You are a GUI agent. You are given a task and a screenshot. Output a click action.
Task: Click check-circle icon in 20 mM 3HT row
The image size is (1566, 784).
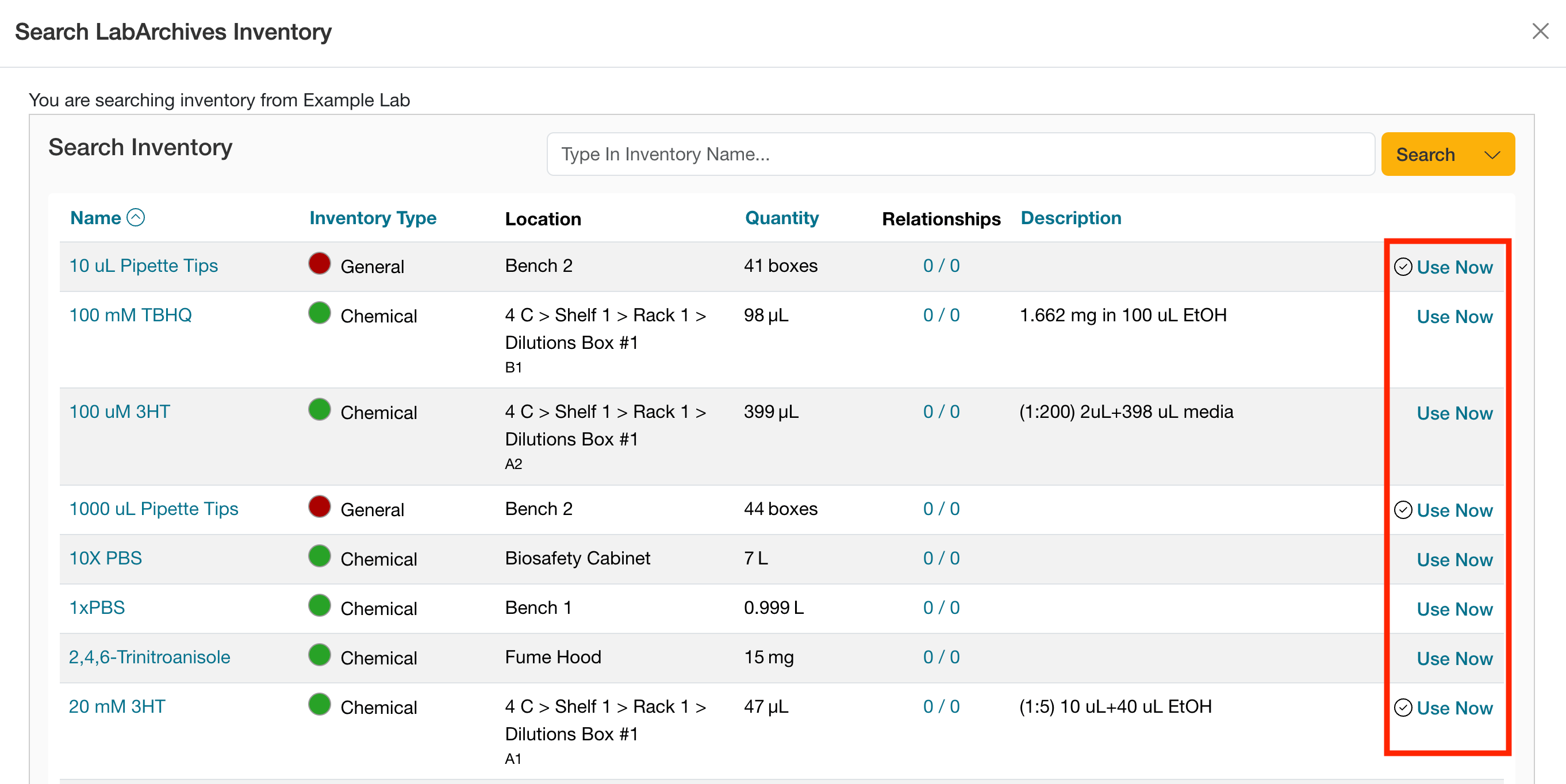click(1403, 708)
